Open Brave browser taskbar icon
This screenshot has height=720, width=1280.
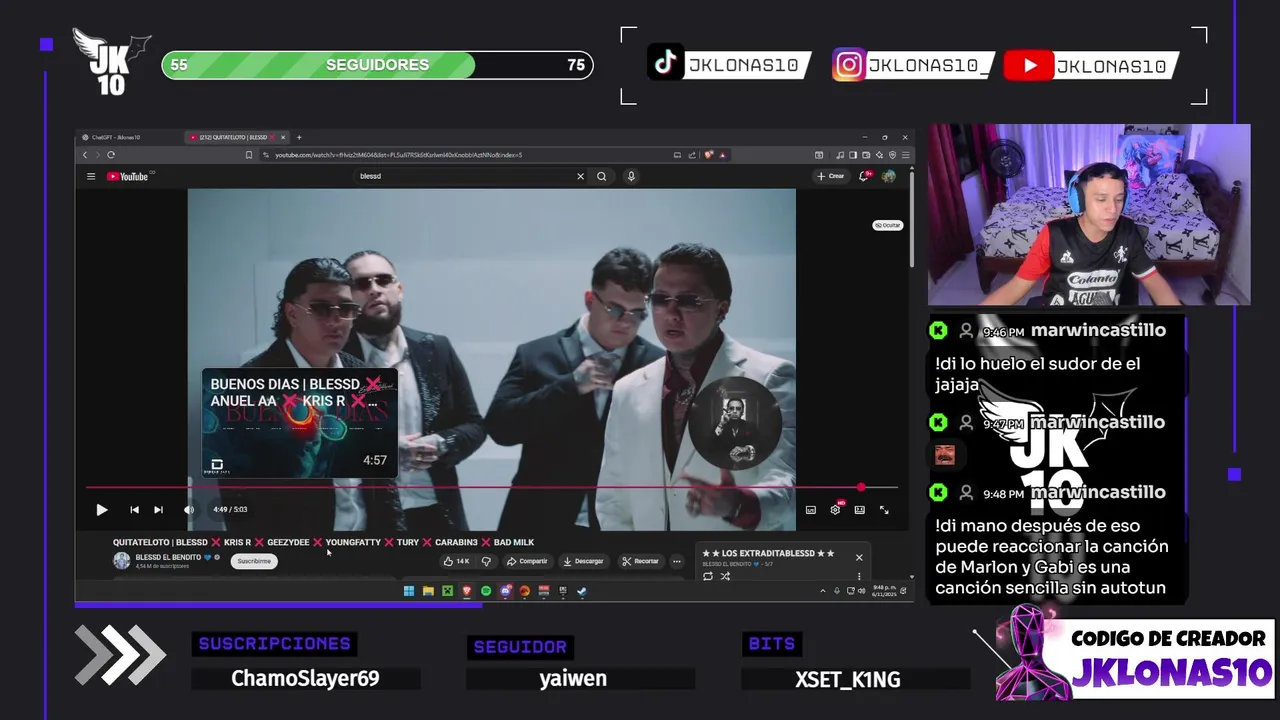(467, 591)
